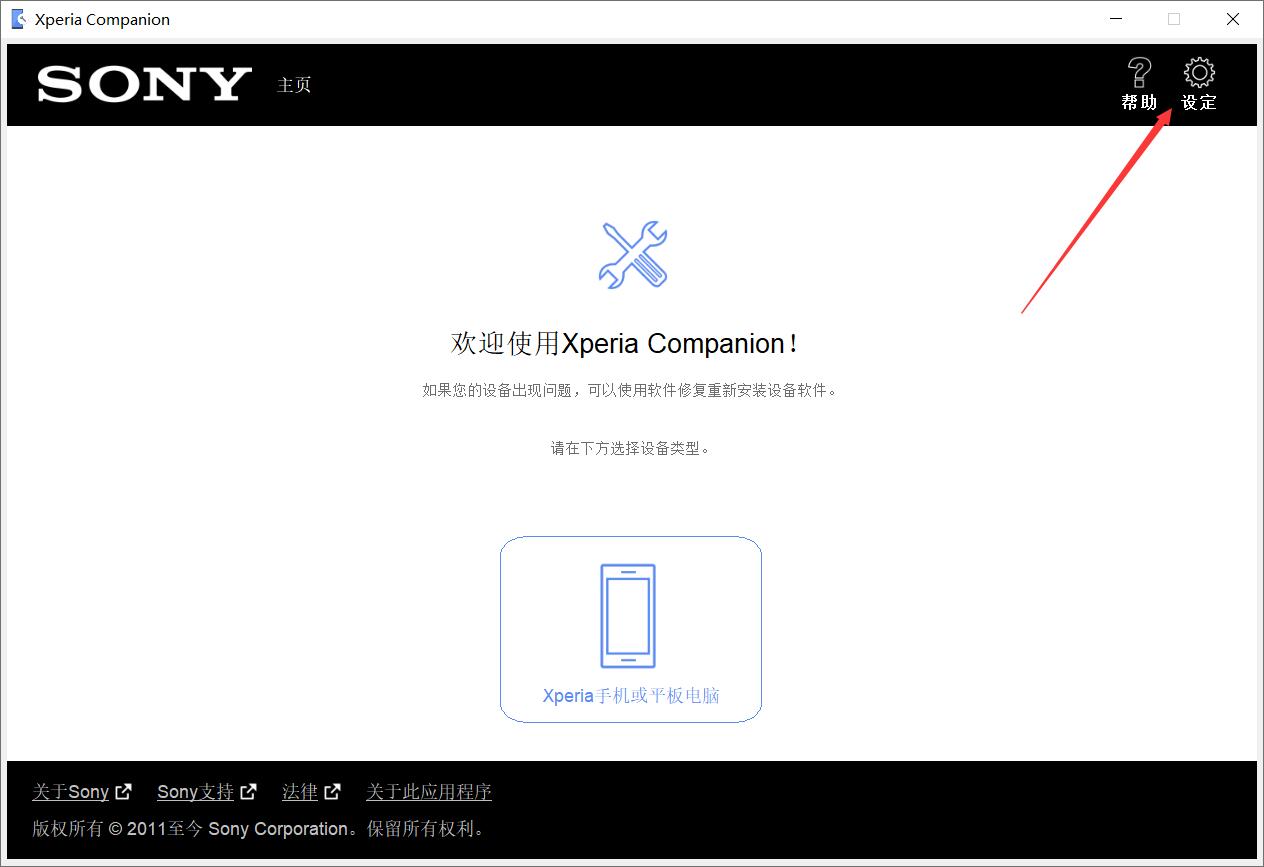This screenshot has height=867, width=1264.
Task: Click external link icon beside 法律
Action: pos(332,792)
